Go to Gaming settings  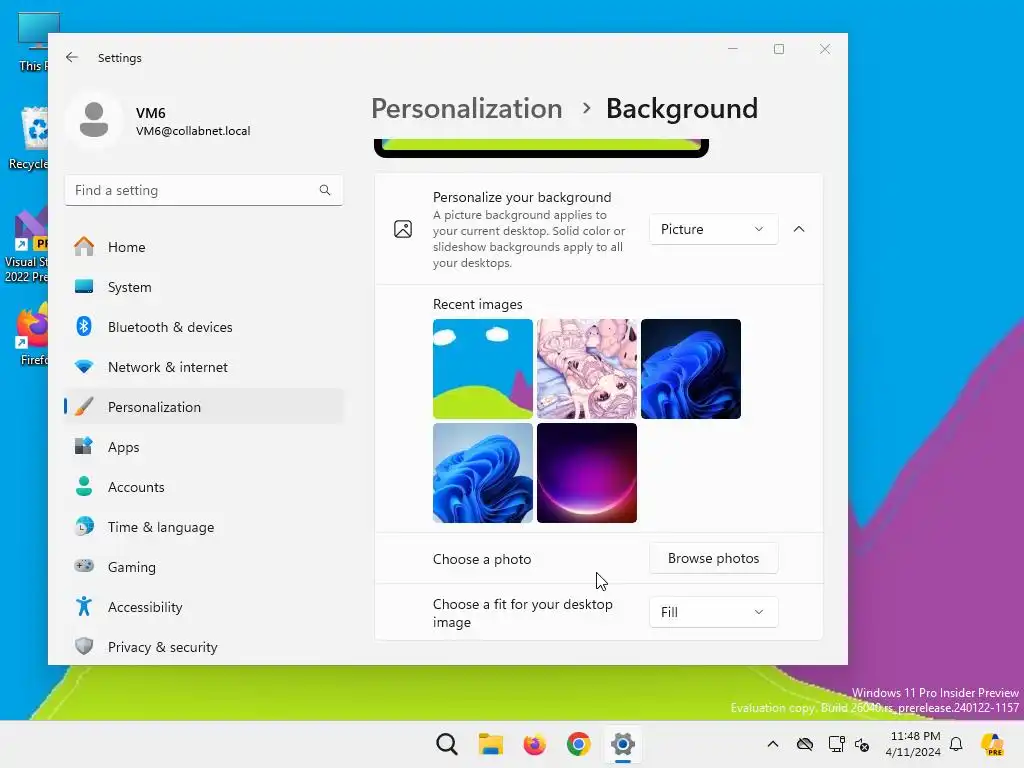tap(203, 566)
